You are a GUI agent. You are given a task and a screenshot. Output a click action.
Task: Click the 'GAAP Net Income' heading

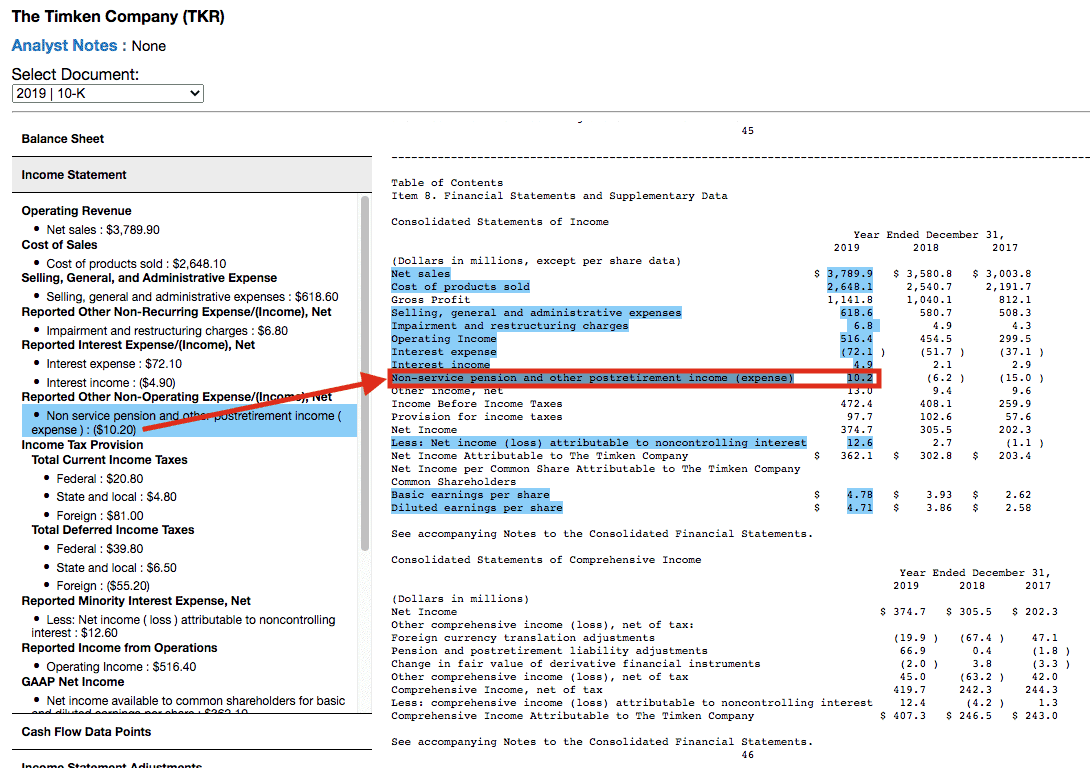(x=73, y=682)
